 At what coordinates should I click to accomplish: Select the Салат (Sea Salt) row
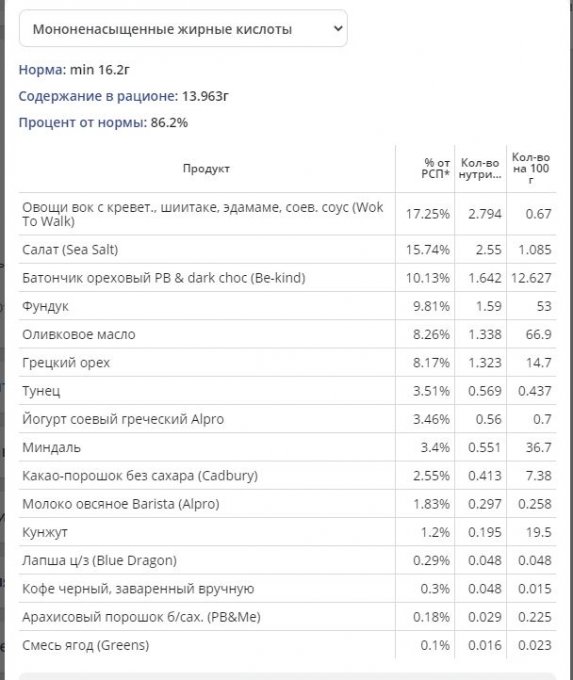coord(287,249)
